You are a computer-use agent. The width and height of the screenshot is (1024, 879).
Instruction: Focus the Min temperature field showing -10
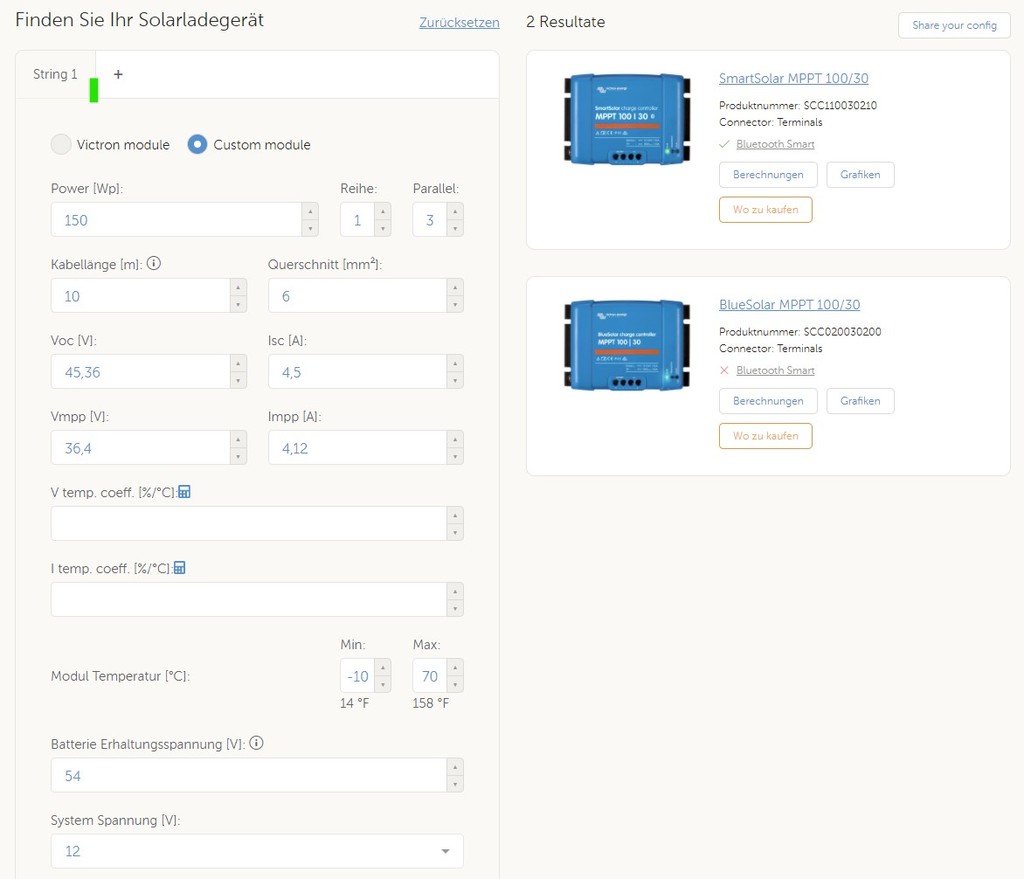tap(357, 676)
